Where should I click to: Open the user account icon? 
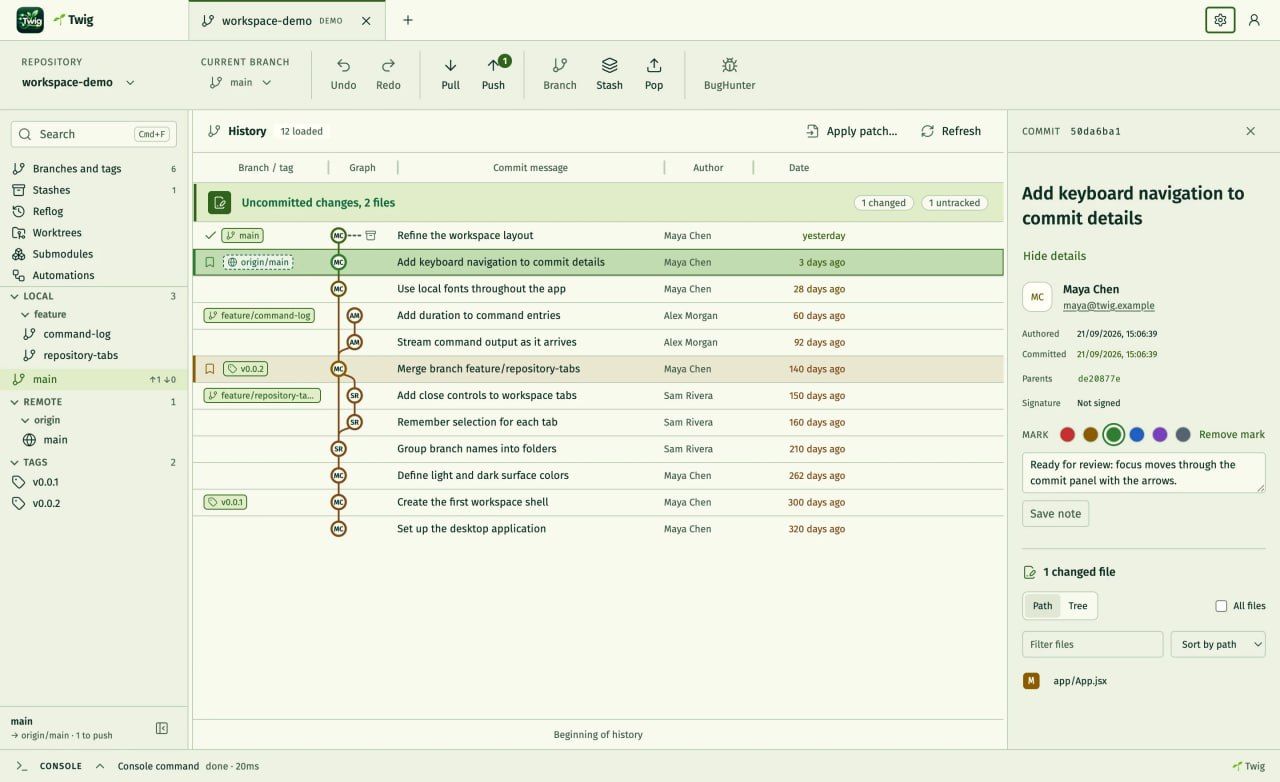(x=1254, y=20)
